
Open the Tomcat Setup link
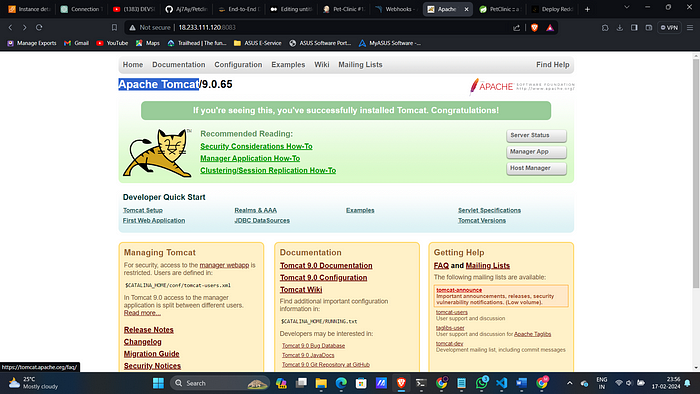pyautogui.click(x=143, y=210)
